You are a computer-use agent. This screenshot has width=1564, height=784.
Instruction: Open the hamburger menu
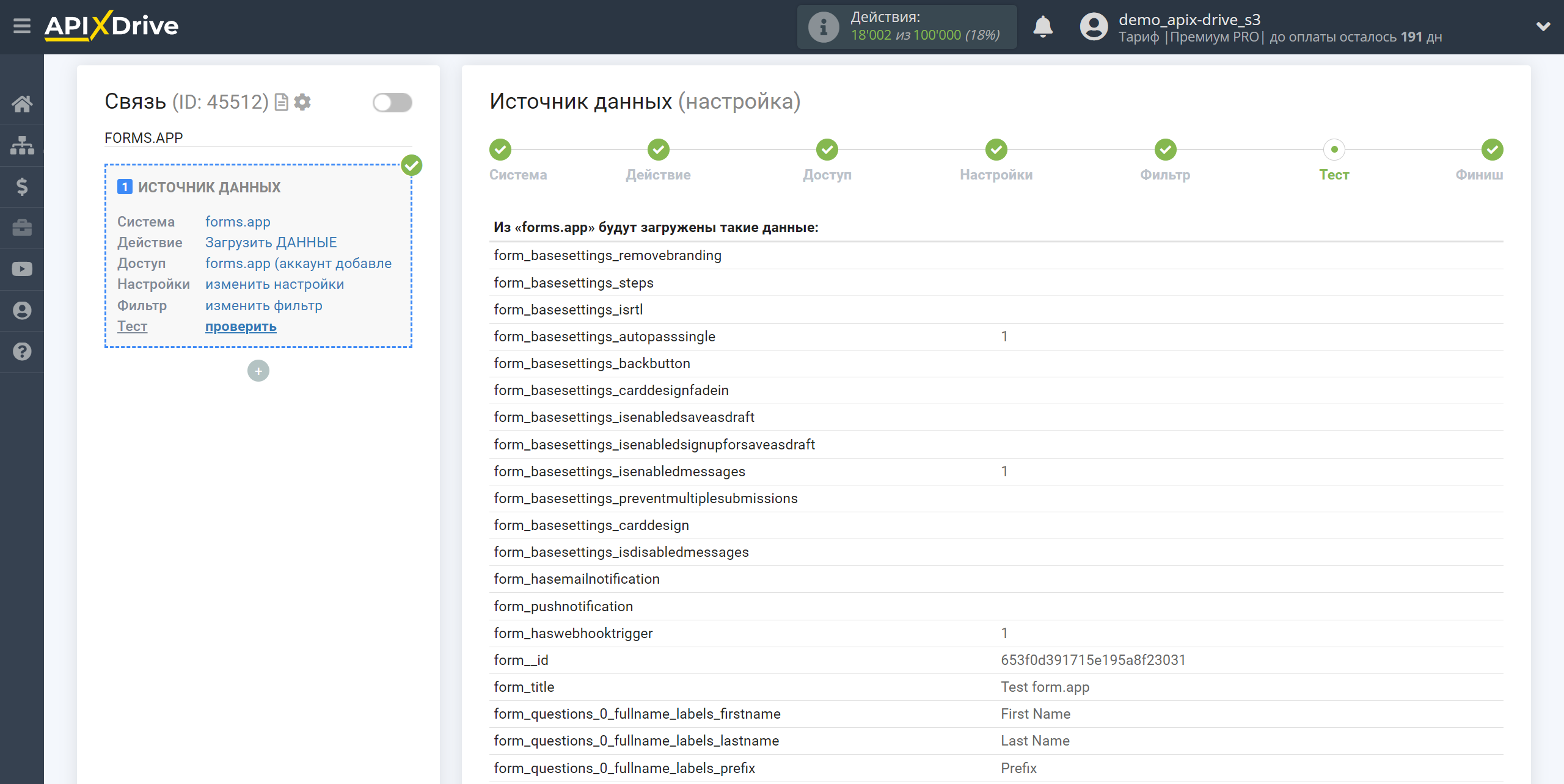(22, 26)
